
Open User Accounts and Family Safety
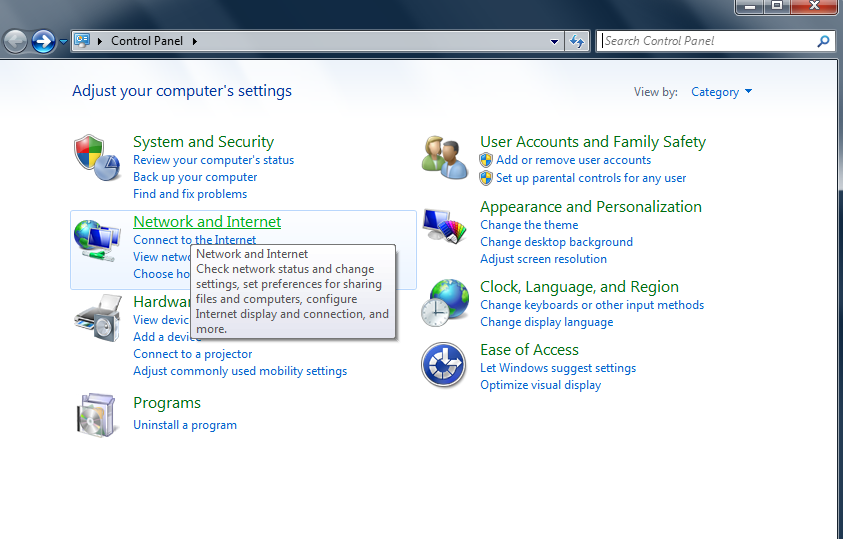pos(592,142)
